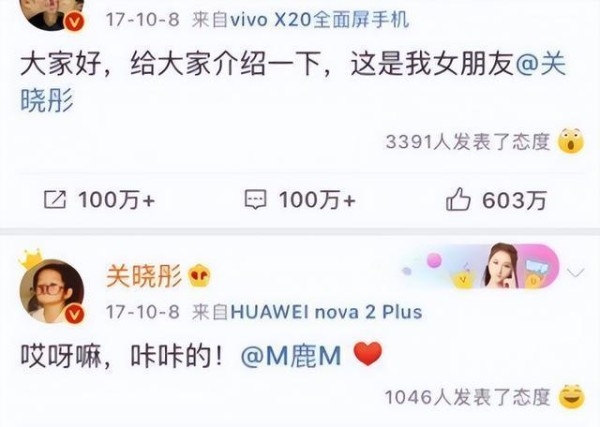Viewport: 600px width, 427px height.
Task: Open comments via the speech bubble icon
Action: tap(255, 200)
